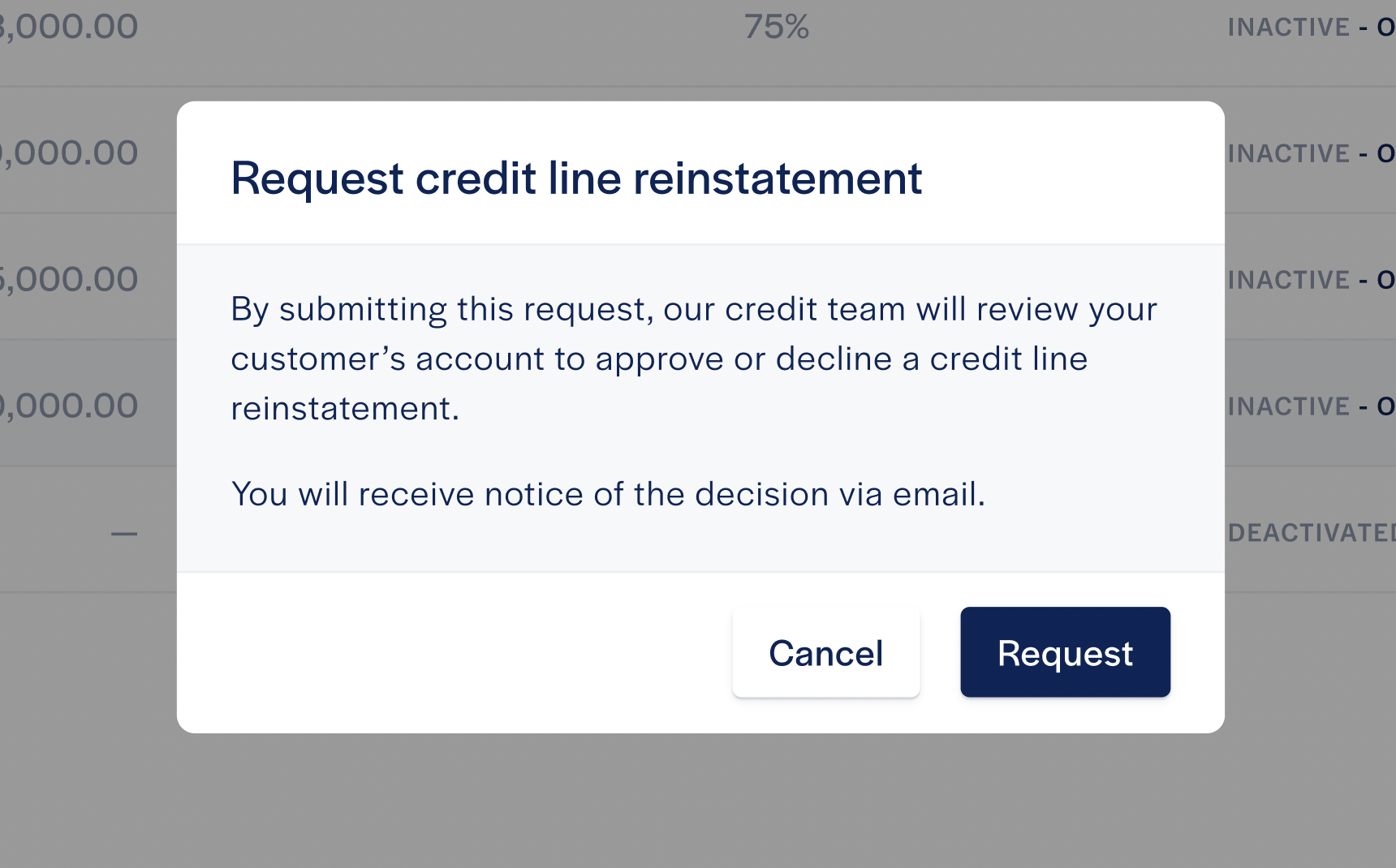Click the 'Request credit line reinstatement' dialog title

[576, 178]
